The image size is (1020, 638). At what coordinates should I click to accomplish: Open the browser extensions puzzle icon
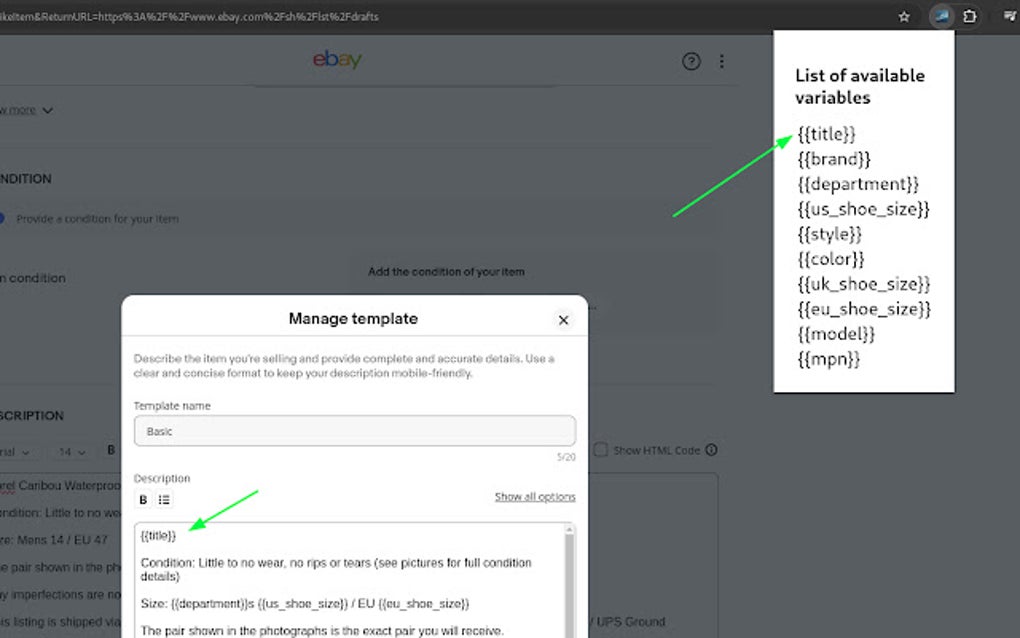[x=969, y=17]
